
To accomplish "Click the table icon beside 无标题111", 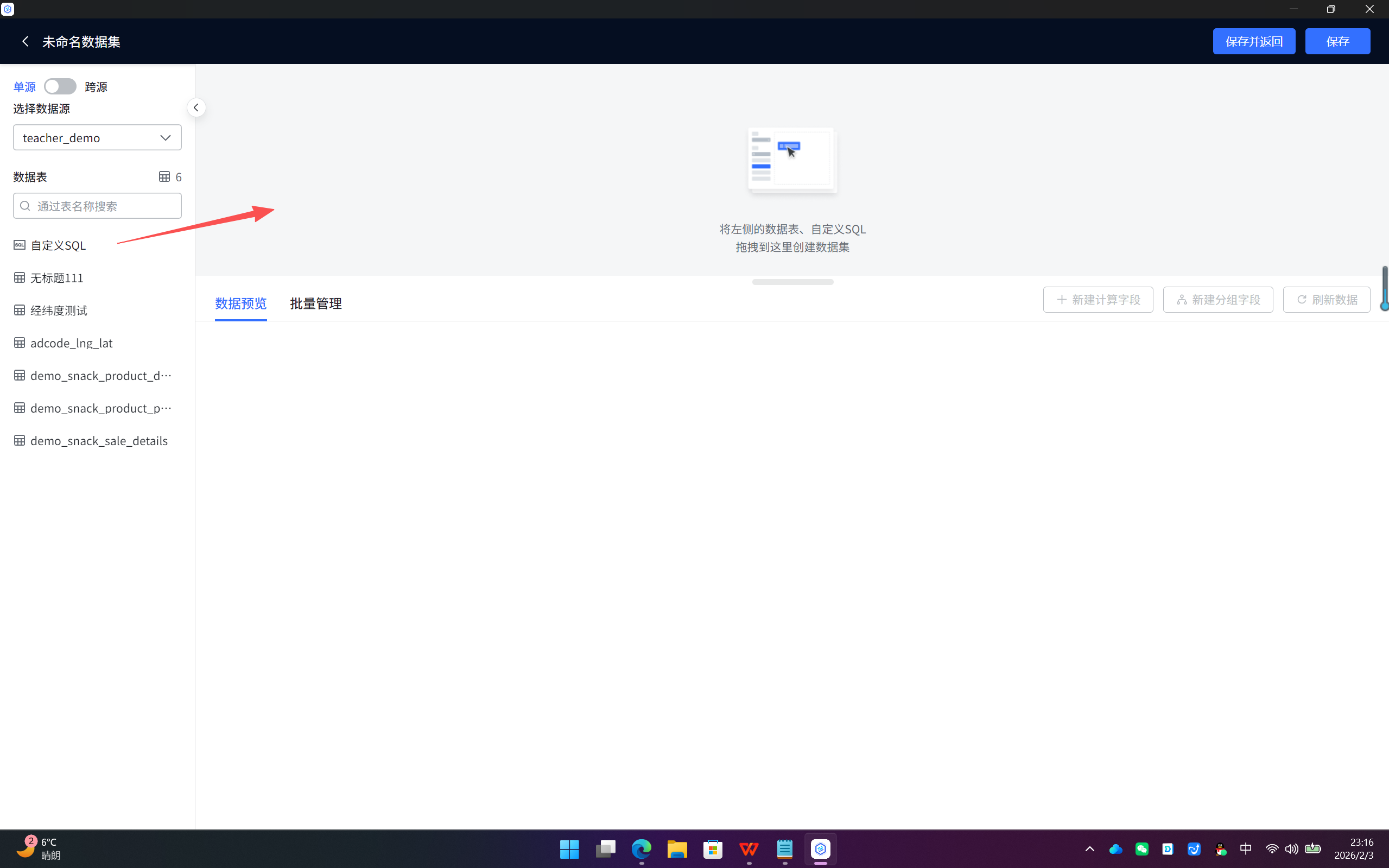I will tap(20, 278).
